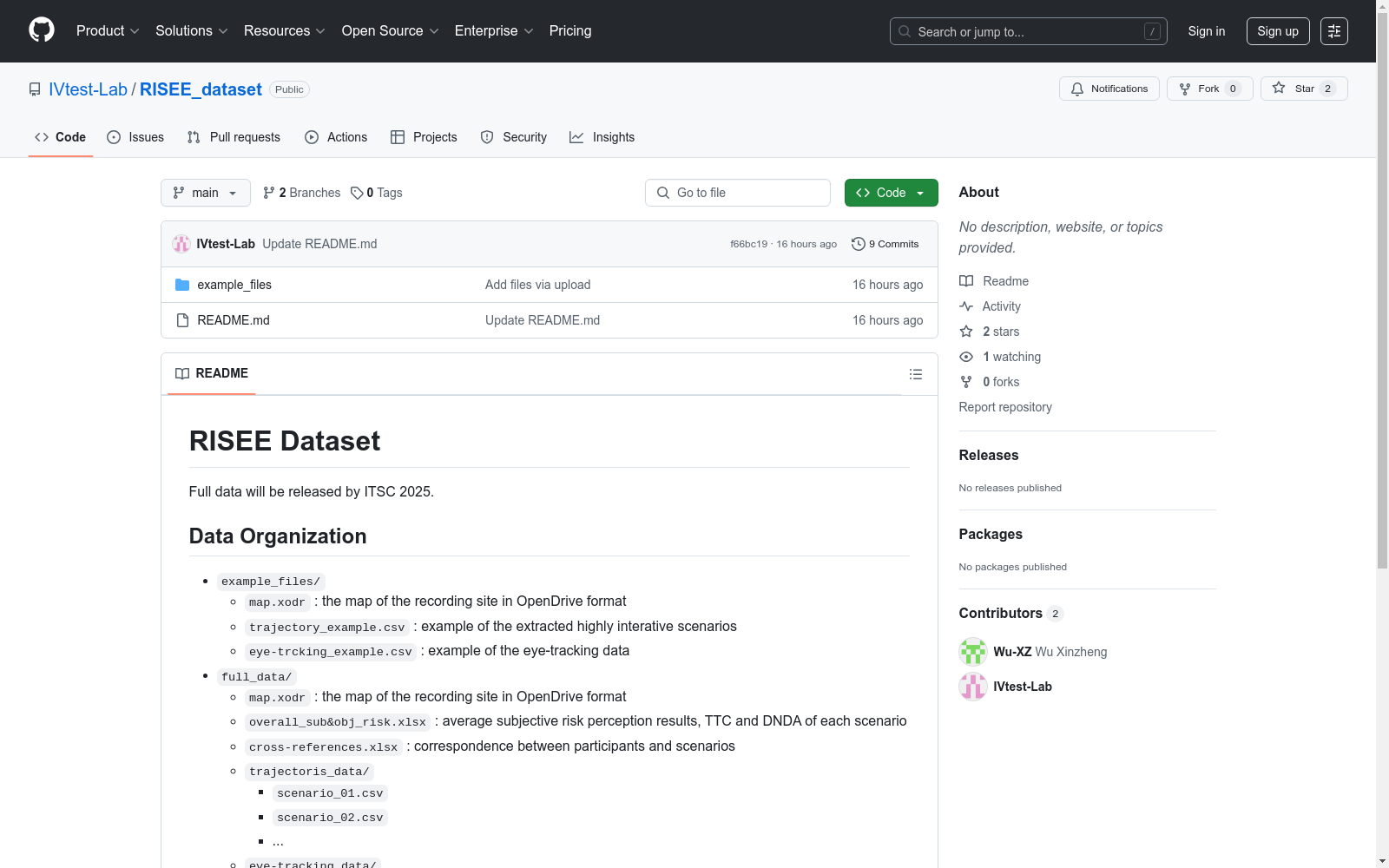Viewport: 1389px width, 868px height.
Task: Click the stars icon in About
Action: (x=966, y=332)
